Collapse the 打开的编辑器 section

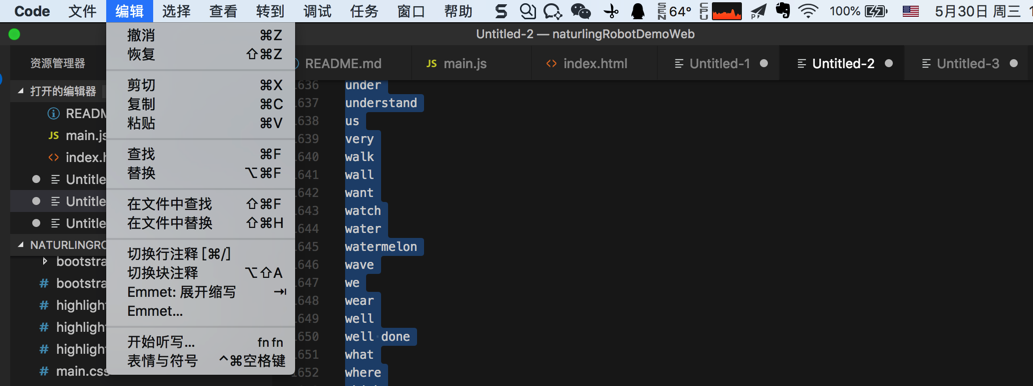20,92
